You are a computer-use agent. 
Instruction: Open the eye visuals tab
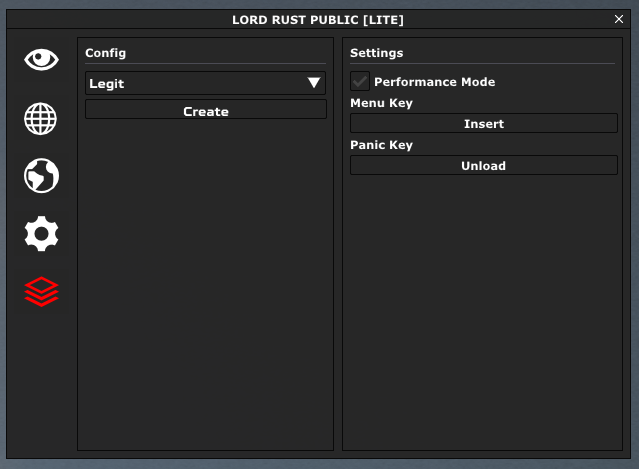41,60
